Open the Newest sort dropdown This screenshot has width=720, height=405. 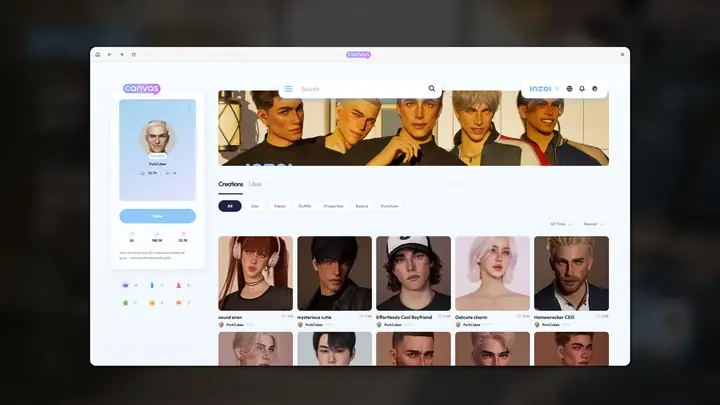pos(593,224)
